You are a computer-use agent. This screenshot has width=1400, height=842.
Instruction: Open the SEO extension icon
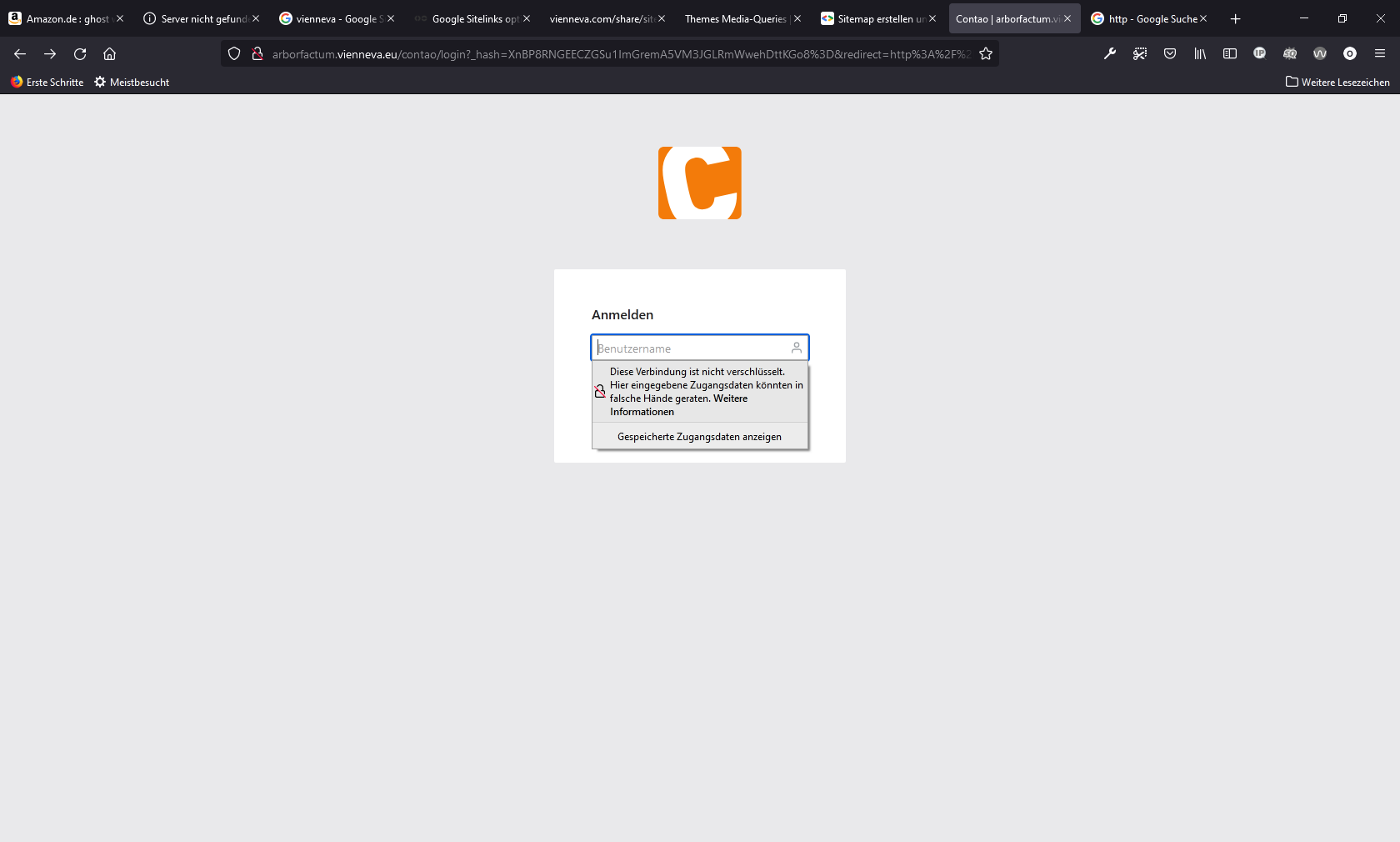[1290, 54]
